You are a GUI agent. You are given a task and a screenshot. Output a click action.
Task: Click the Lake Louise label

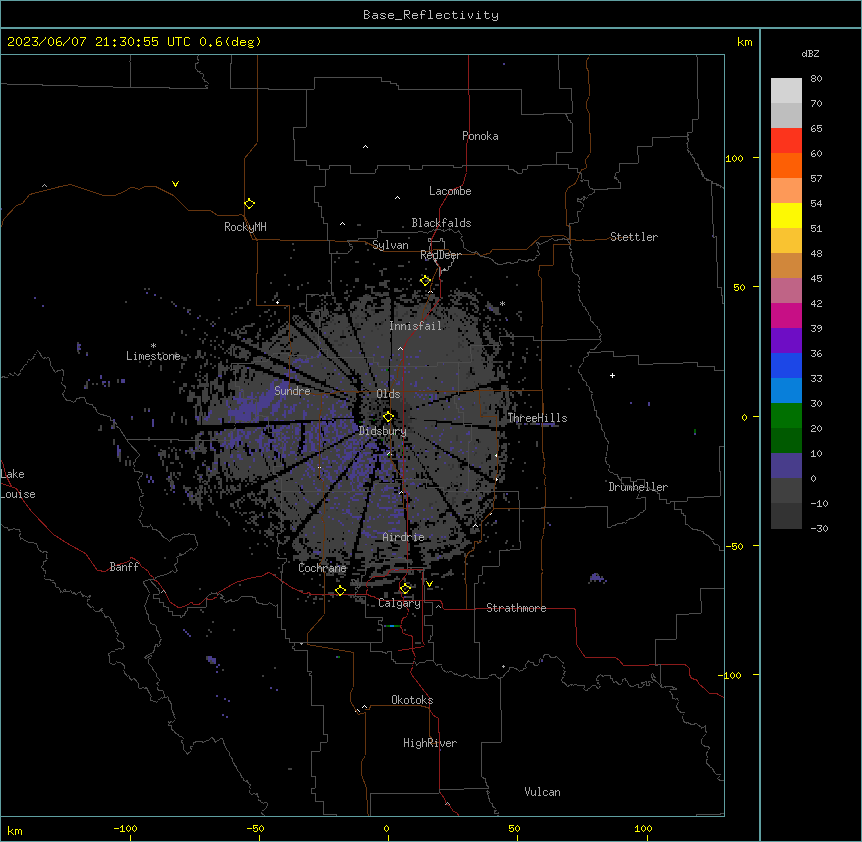[17, 484]
